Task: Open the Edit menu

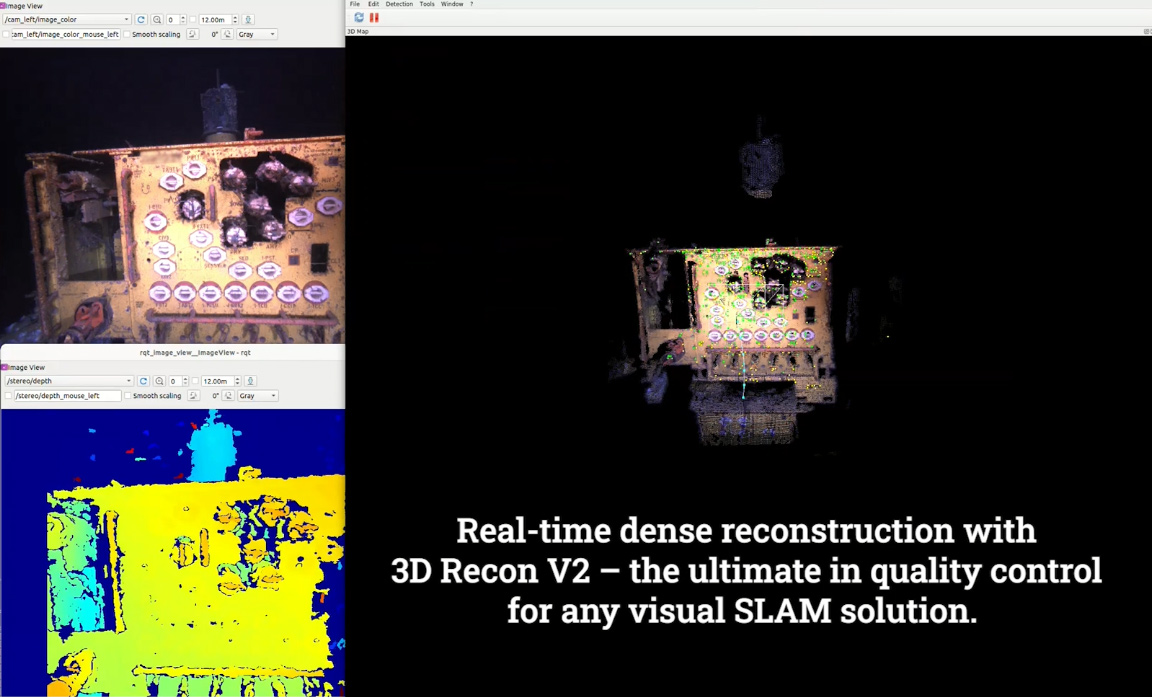Action: (373, 4)
